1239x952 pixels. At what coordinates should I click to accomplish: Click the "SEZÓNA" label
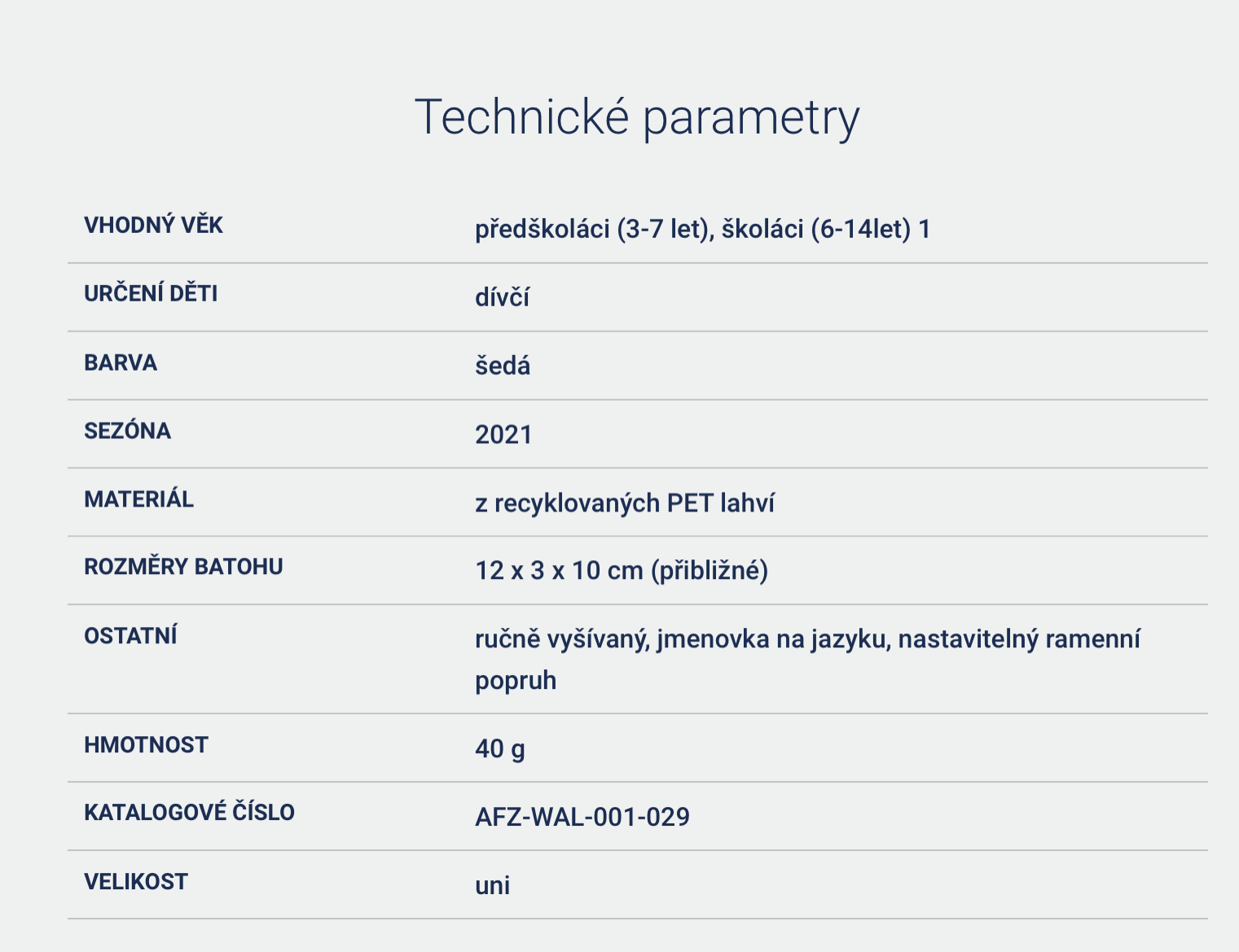(127, 431)
